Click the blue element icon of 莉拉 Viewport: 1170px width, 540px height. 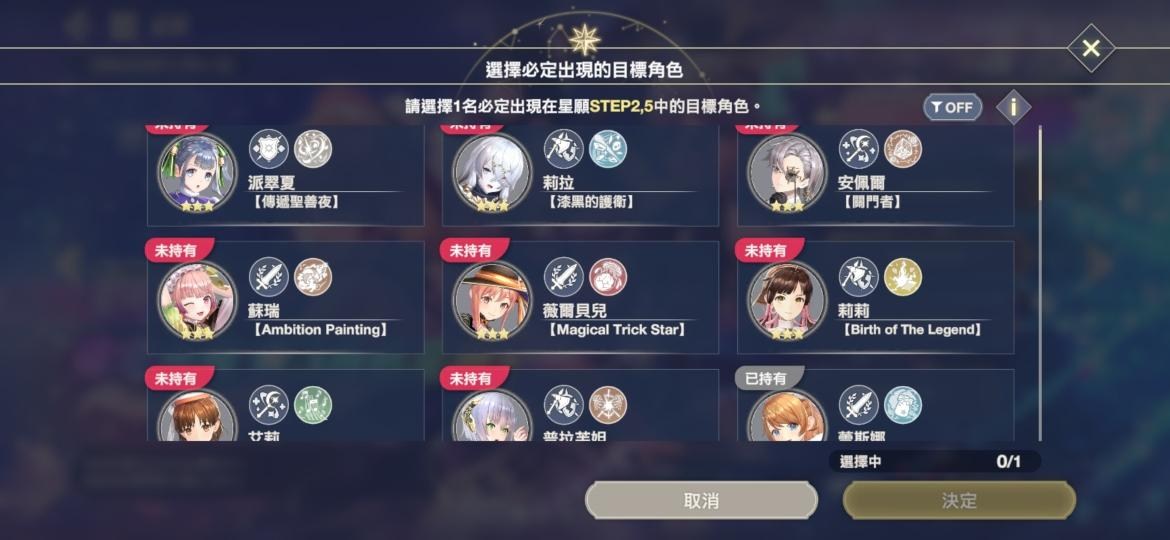coord(608,148)
